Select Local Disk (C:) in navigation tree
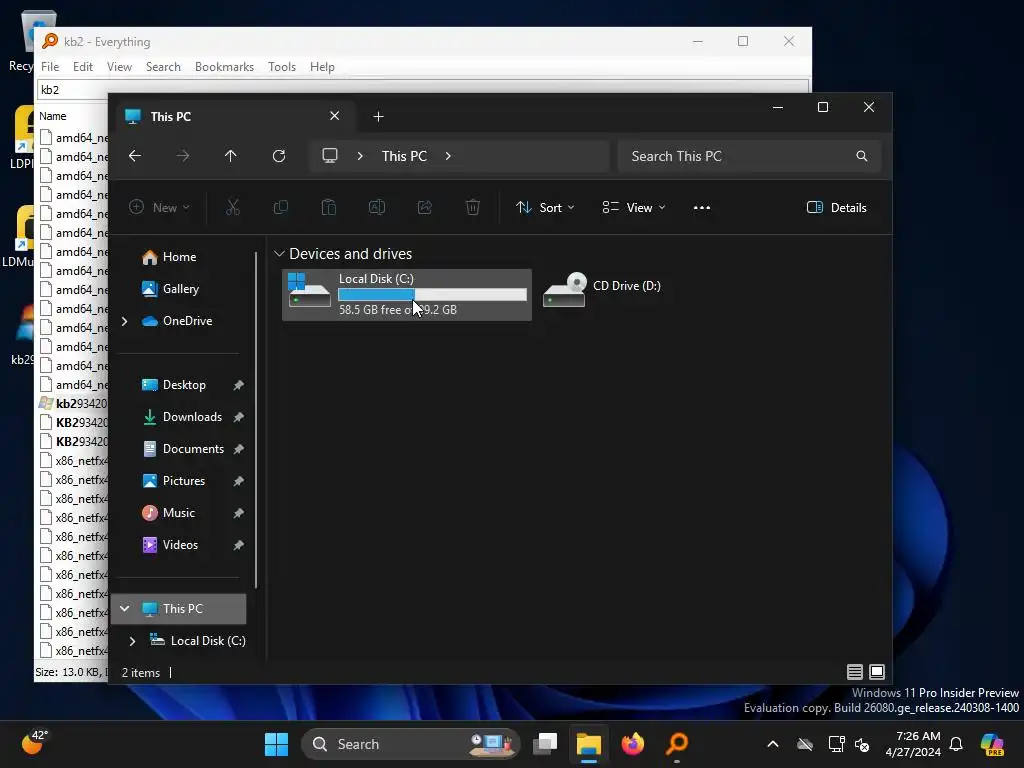 point(208,641)
